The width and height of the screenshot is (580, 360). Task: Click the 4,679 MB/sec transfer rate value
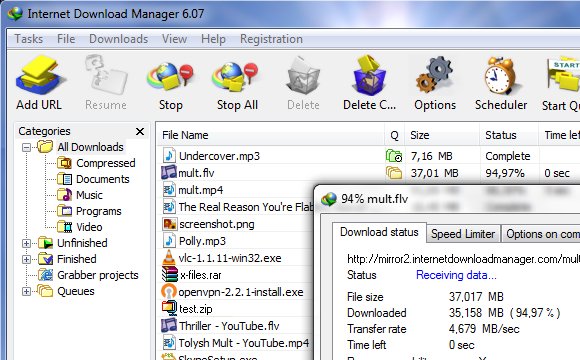pyautogui.click(x=484, y=329)
